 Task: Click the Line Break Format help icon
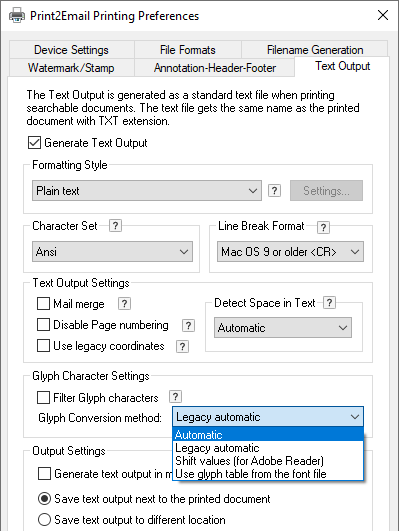point(323,227)
